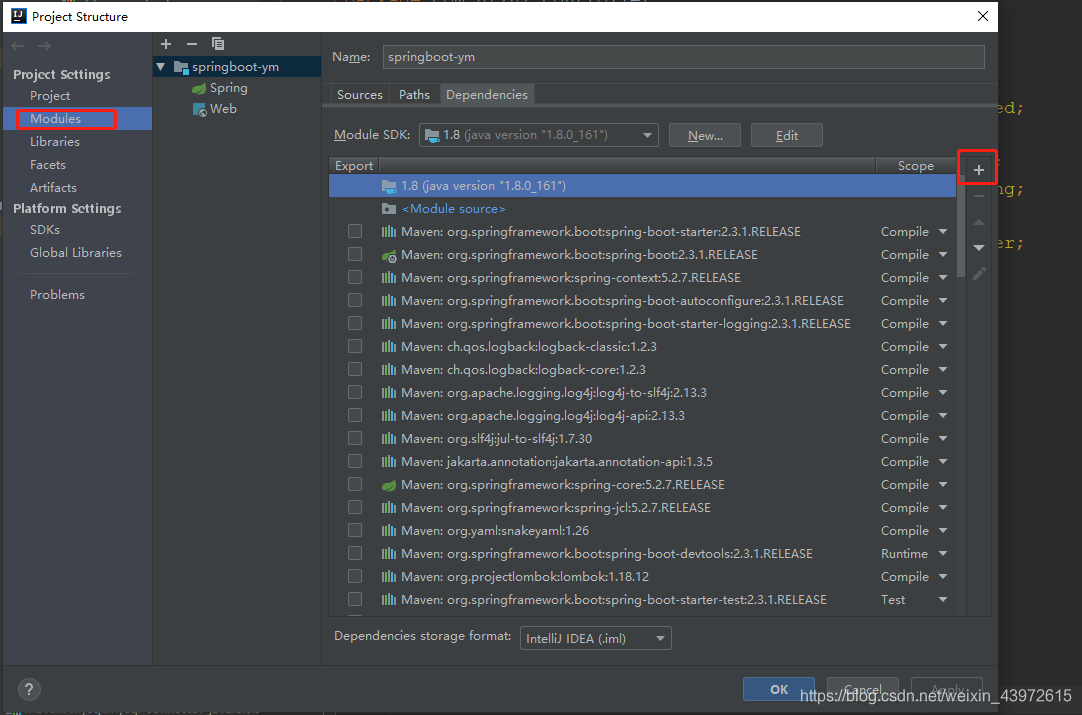Click the OK button

tap(778, 689)
